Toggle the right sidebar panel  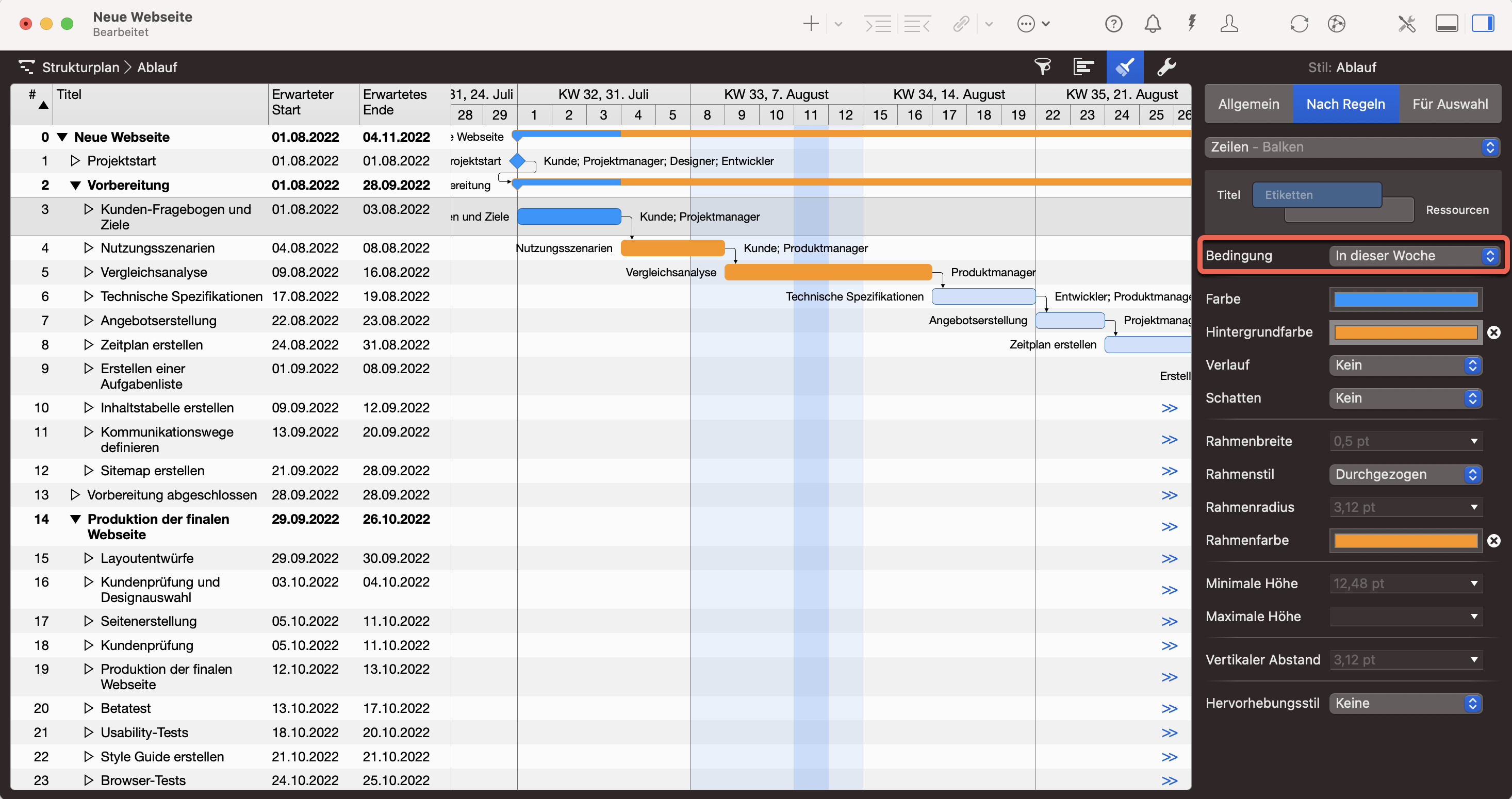1482,24
